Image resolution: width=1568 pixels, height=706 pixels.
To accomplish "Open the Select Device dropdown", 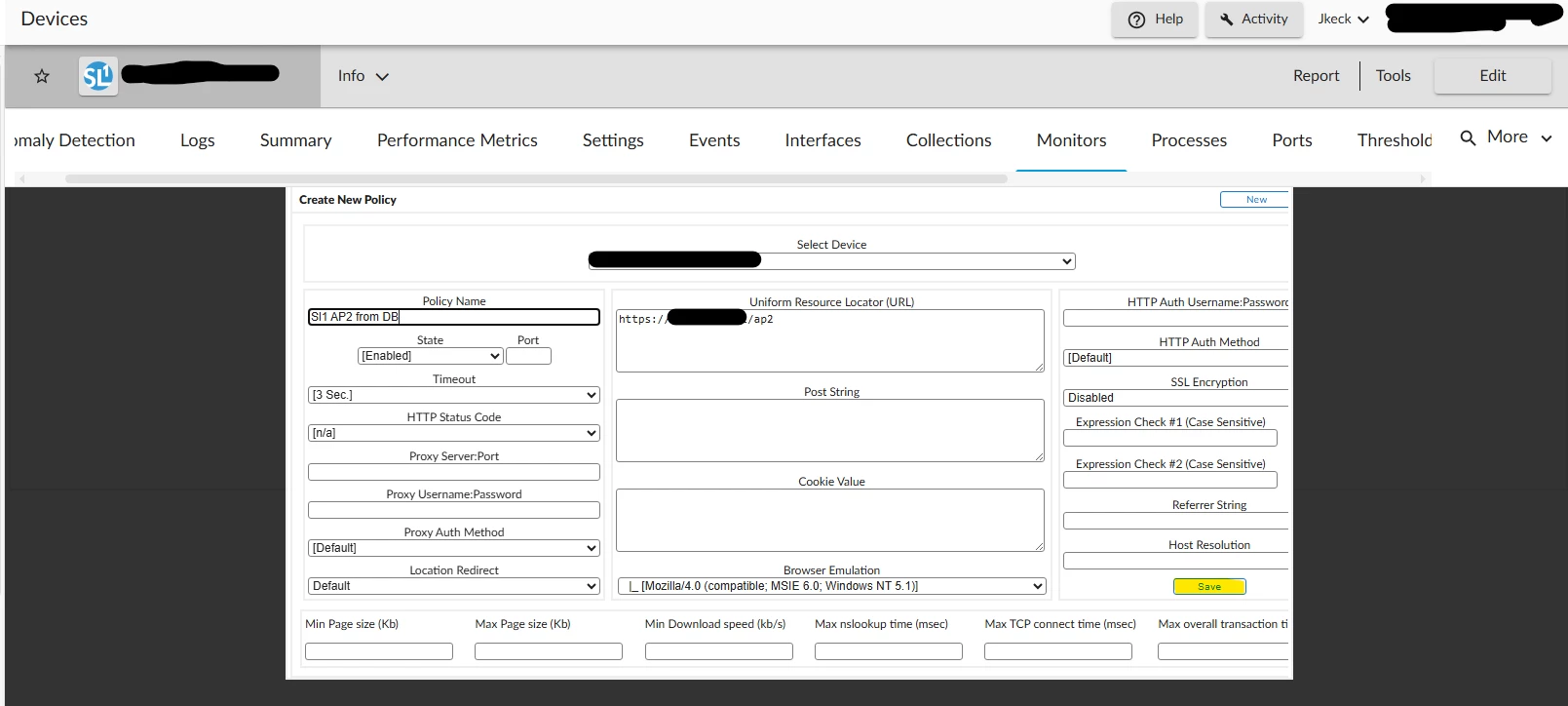I will [831, 261].
